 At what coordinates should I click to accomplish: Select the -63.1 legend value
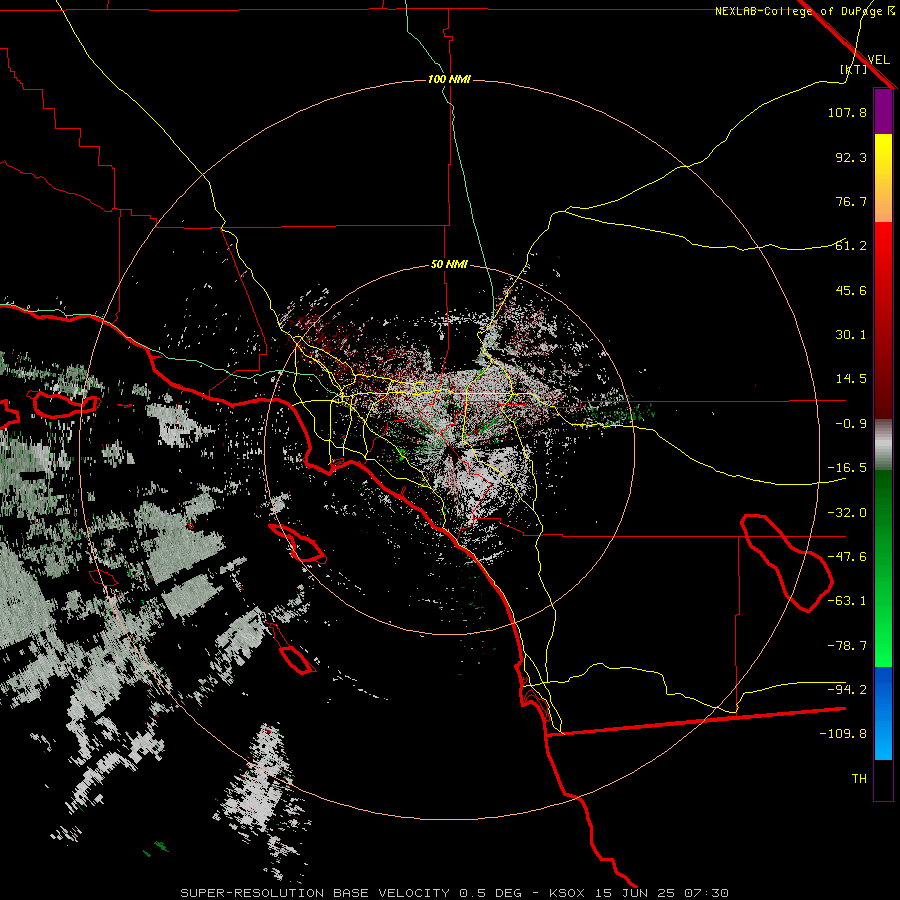pyautogui.click(x=847, y=601)
